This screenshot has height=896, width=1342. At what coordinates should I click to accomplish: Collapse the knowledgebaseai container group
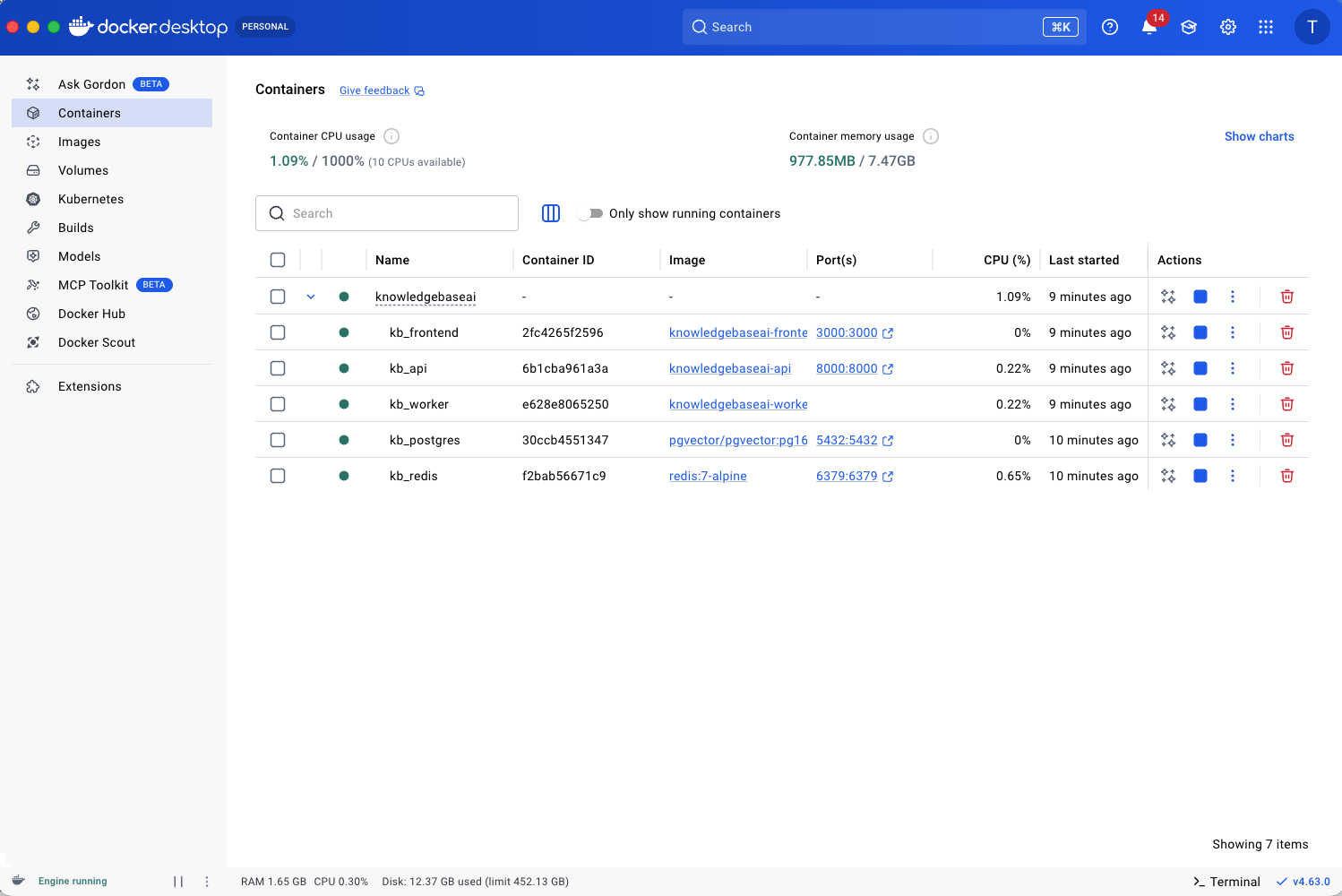click(311, 297)
